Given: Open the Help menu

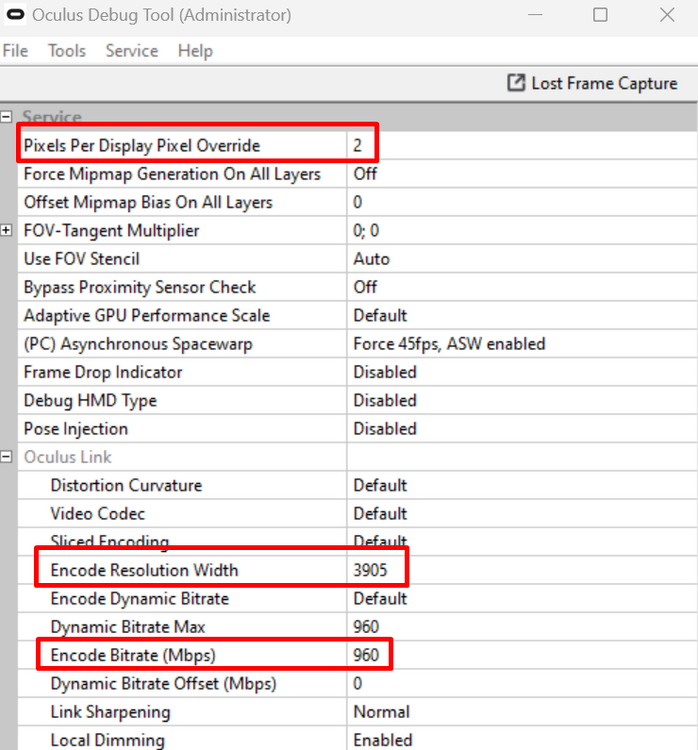Looking at the screenshot, I should [x=195, y=51].
